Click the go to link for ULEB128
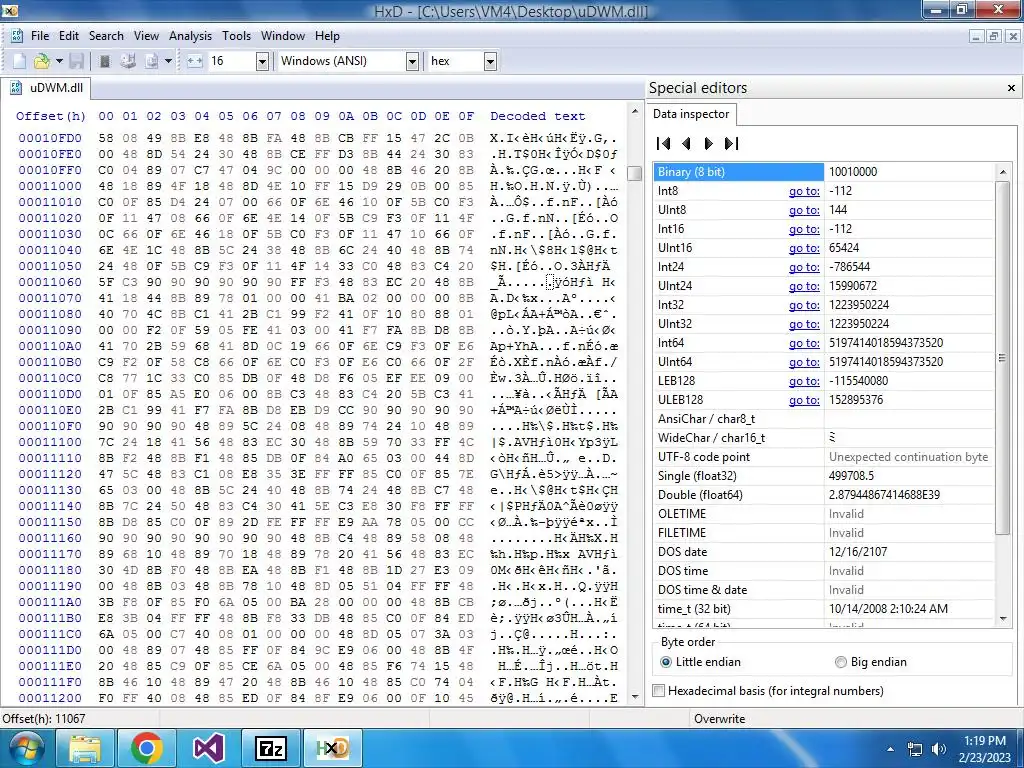Screen dimensions: 1024x768 click(x=804, y=400)
